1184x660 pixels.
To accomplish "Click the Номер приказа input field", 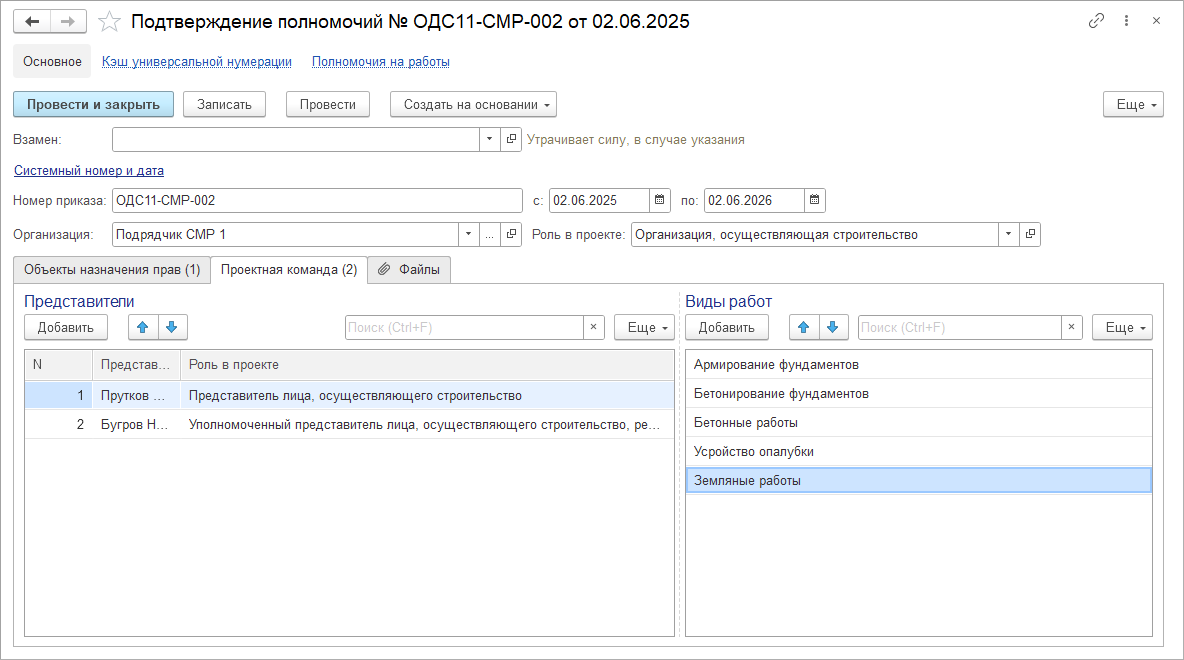I will 317,200.
